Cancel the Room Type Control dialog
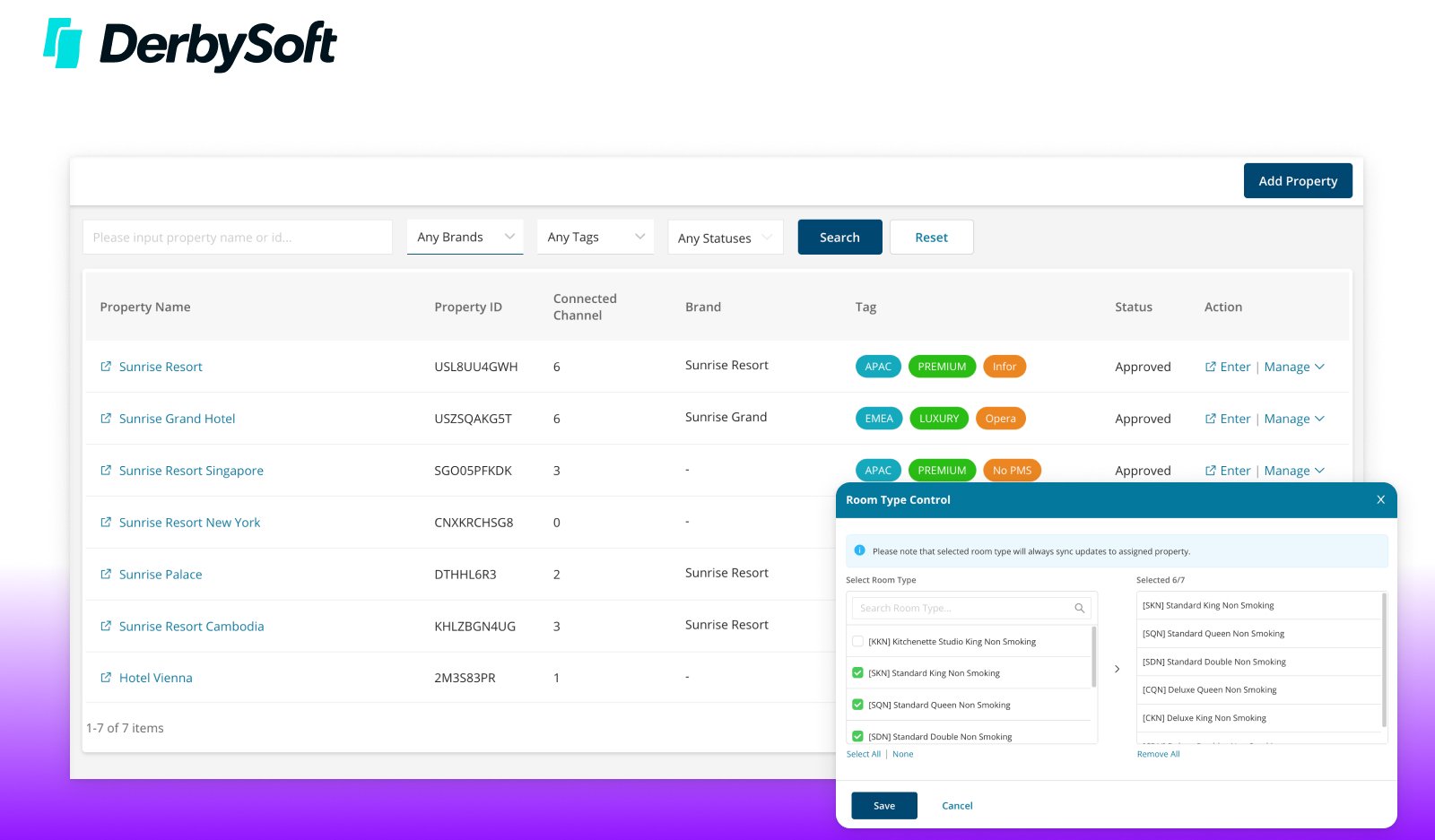1435x840 pixels. [x=957, y=806]
